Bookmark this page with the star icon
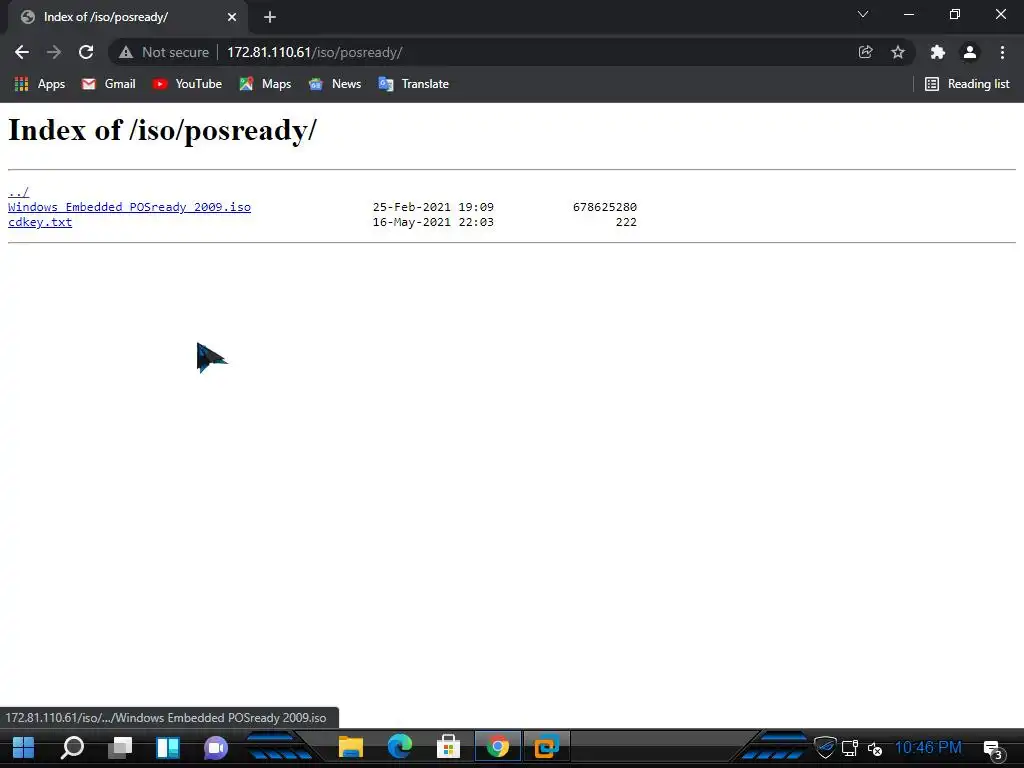The height and width of the screenshot is (768, 1024). (898, 52)
